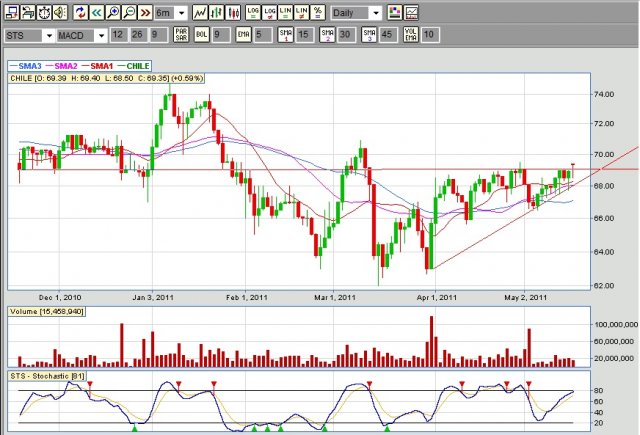
Task: Select the LOG equal scale button
Action: pos(253,13)
